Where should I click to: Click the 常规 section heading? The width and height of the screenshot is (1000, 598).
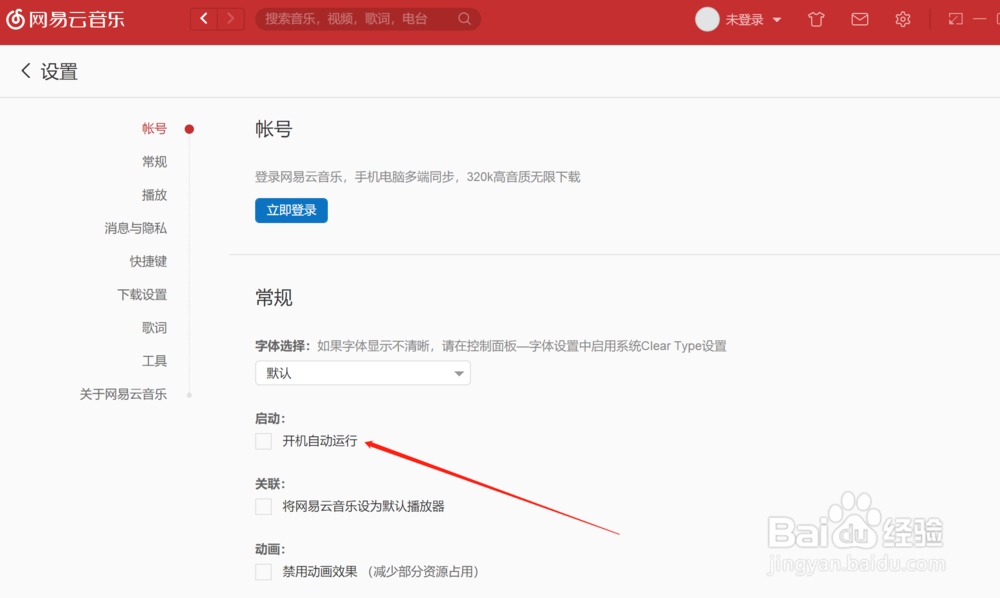point(274,297)
